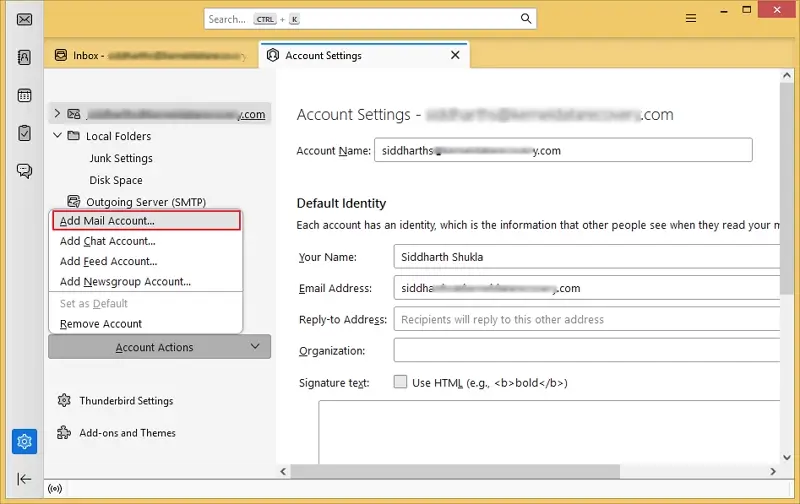Click the Thunderbird Settings gear icon

[64, 400]
